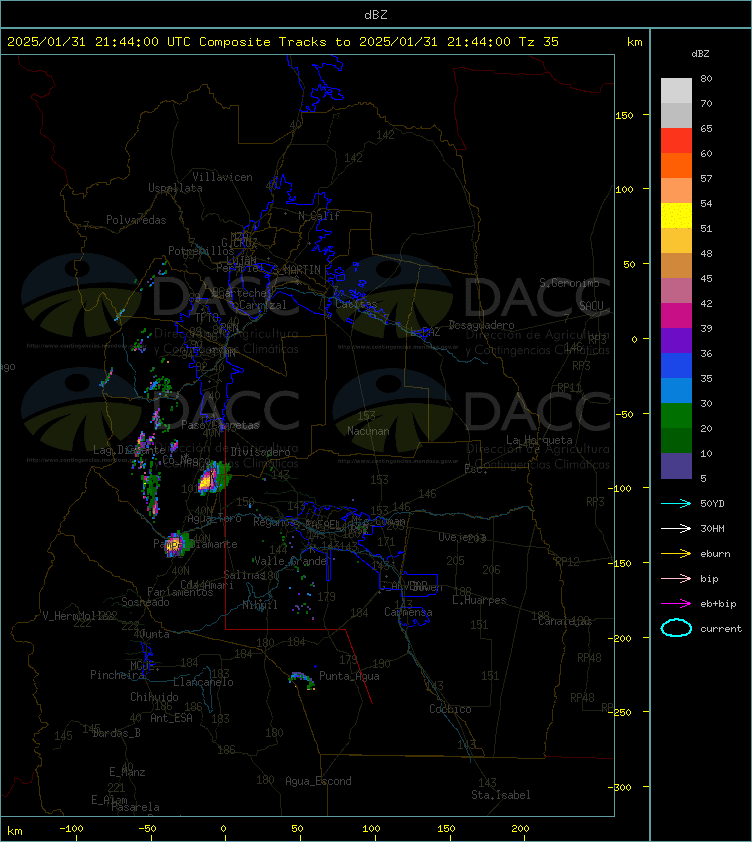Click the Pincheira map label
The image size is (752, 842).
pyautogui.click(x=117, y=674)
